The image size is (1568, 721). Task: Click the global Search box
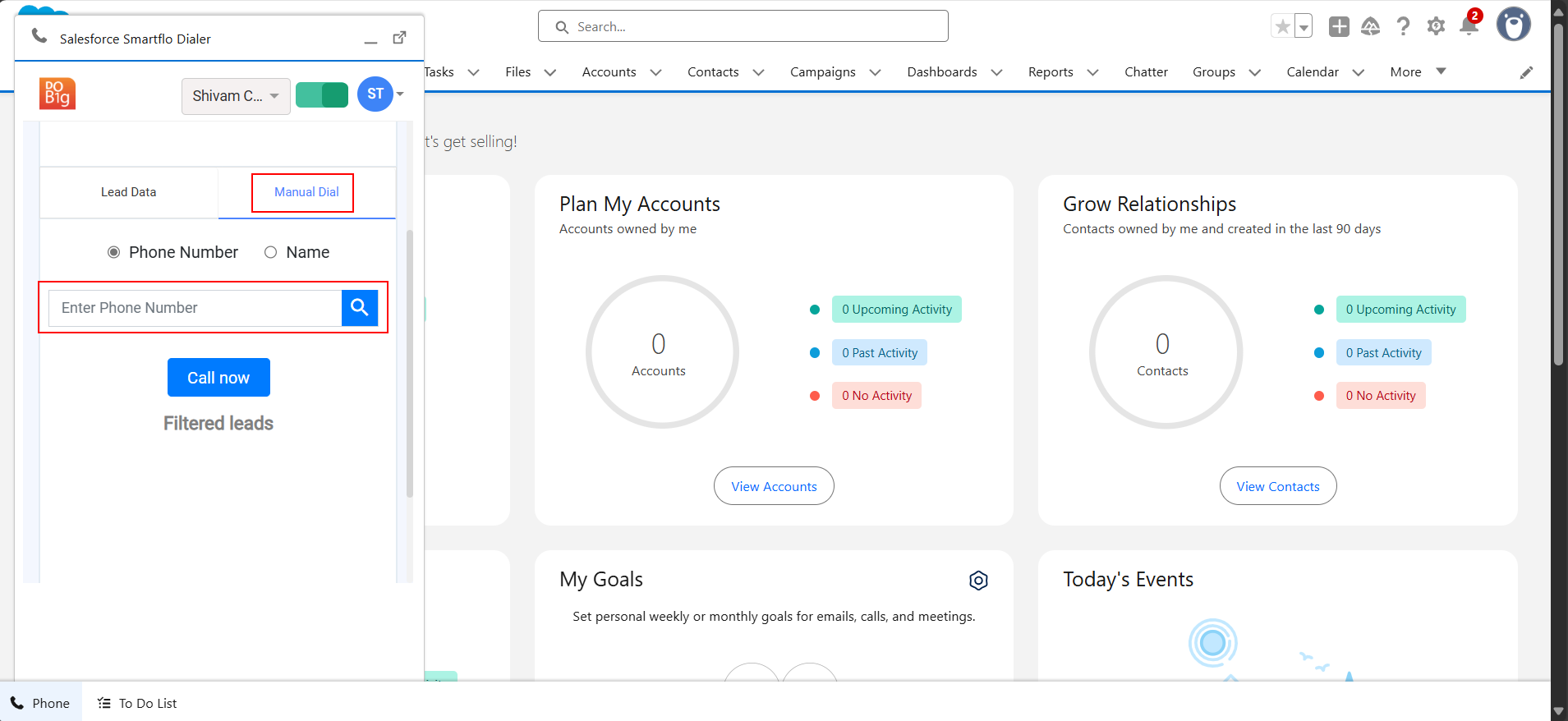click(x=743, y=26)
